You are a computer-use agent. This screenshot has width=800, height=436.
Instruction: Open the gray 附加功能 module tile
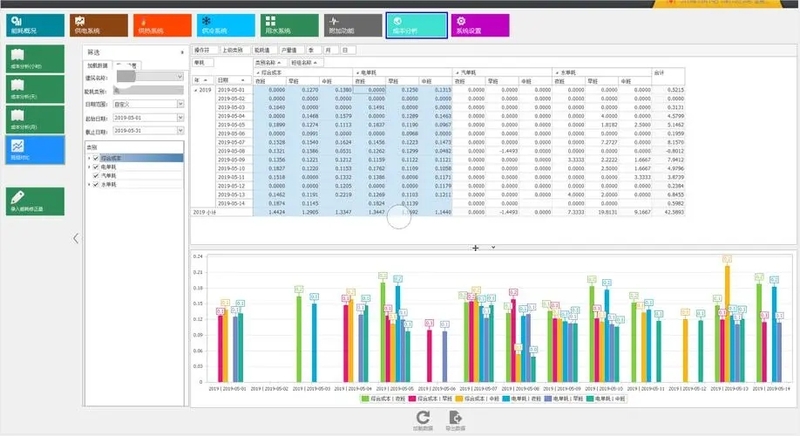pos(352,25)
